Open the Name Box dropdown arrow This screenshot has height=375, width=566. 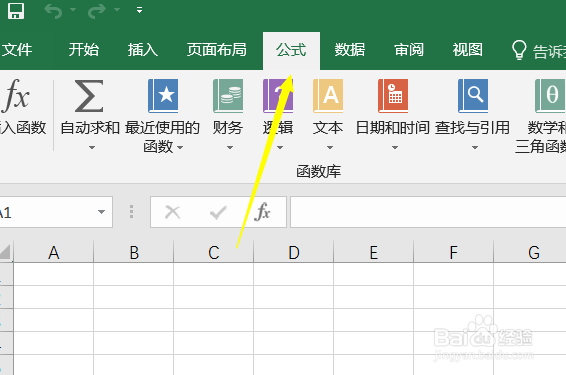[101, 212]
